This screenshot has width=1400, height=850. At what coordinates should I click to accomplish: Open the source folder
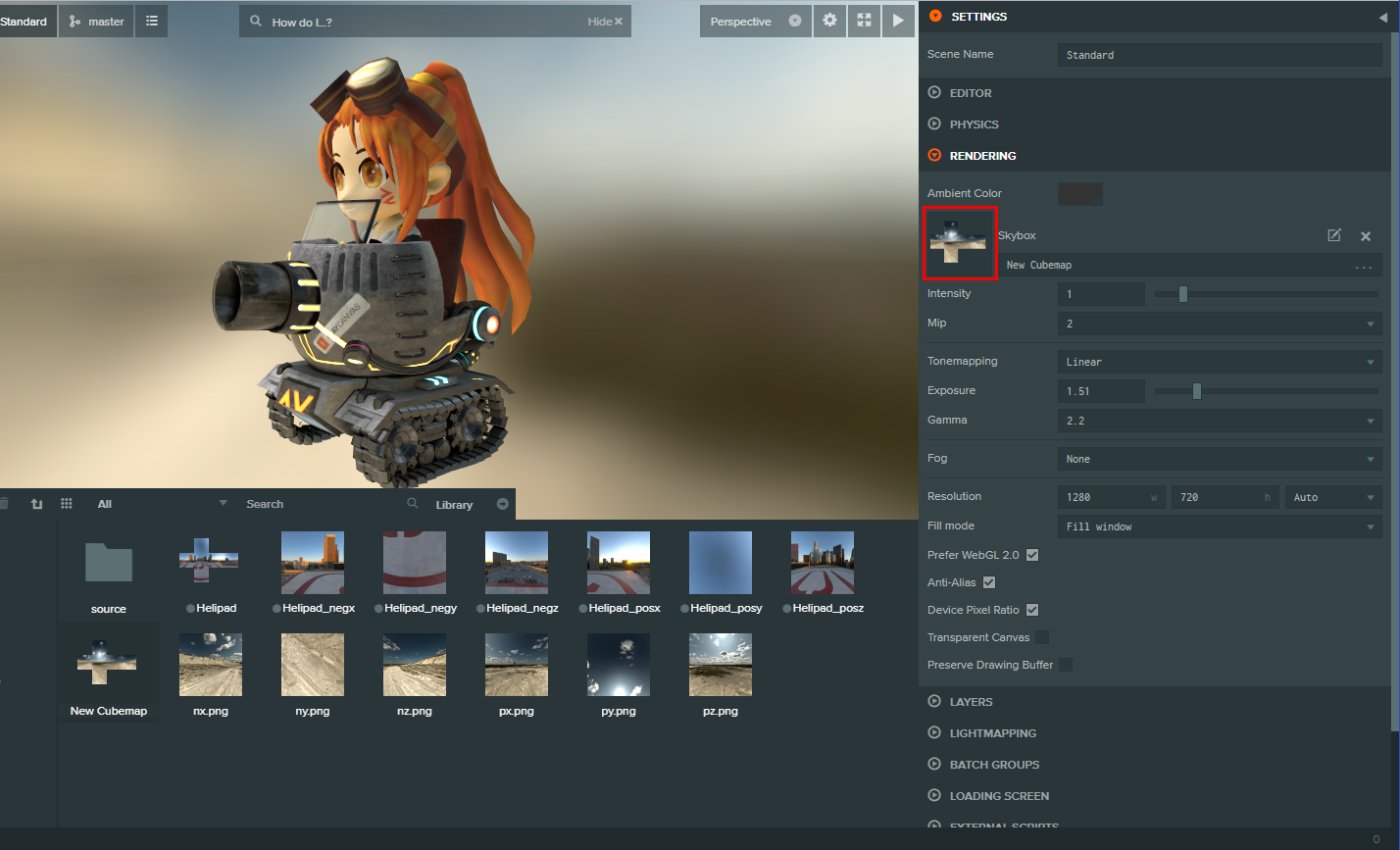109,575
